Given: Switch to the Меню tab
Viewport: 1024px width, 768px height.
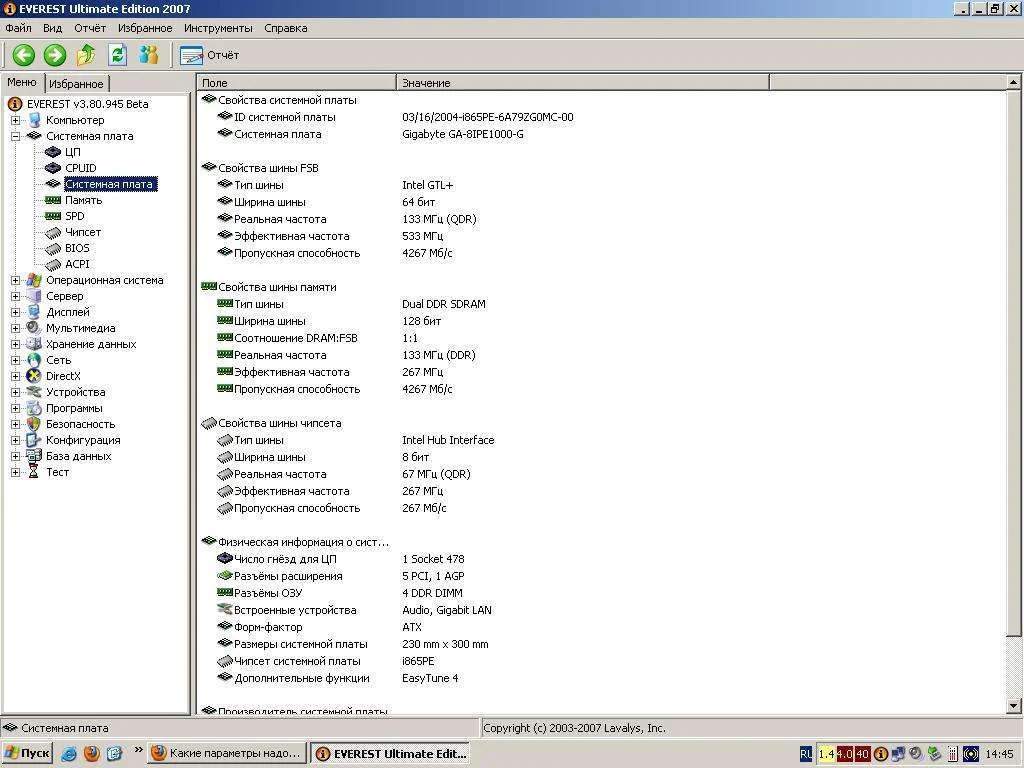Looking at the screenshot, I should coord(22,82).
